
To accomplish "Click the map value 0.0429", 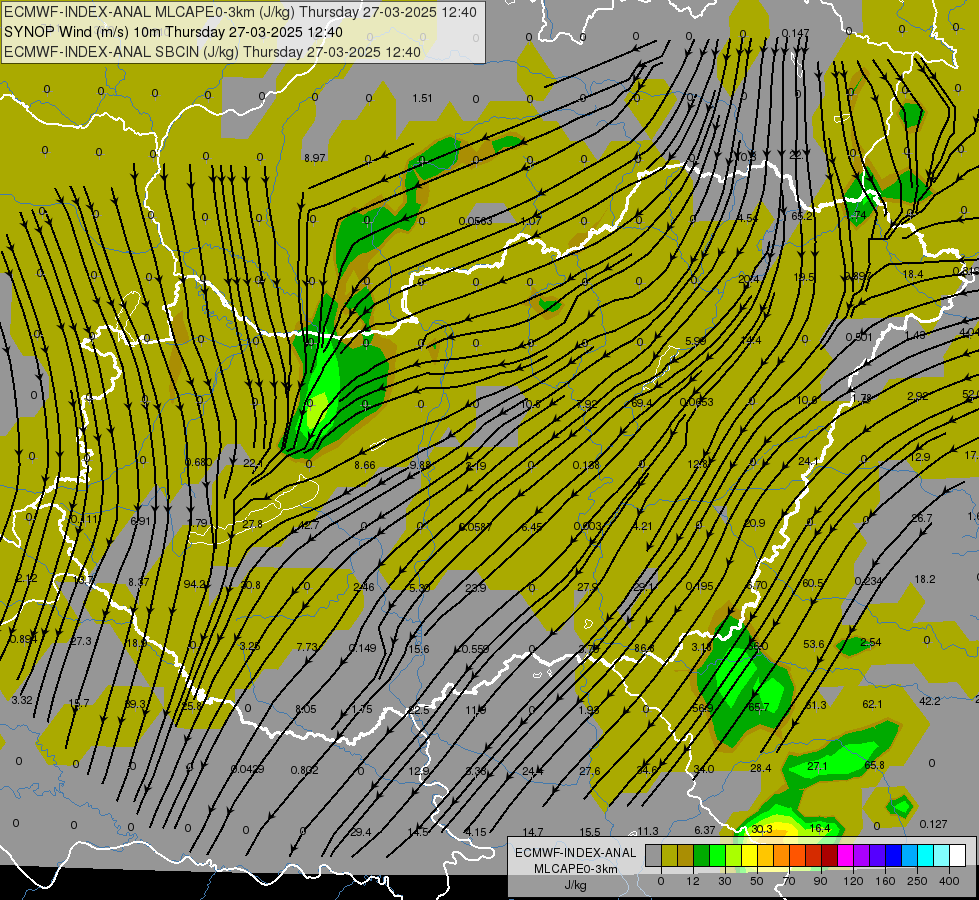I will point(247,769).
